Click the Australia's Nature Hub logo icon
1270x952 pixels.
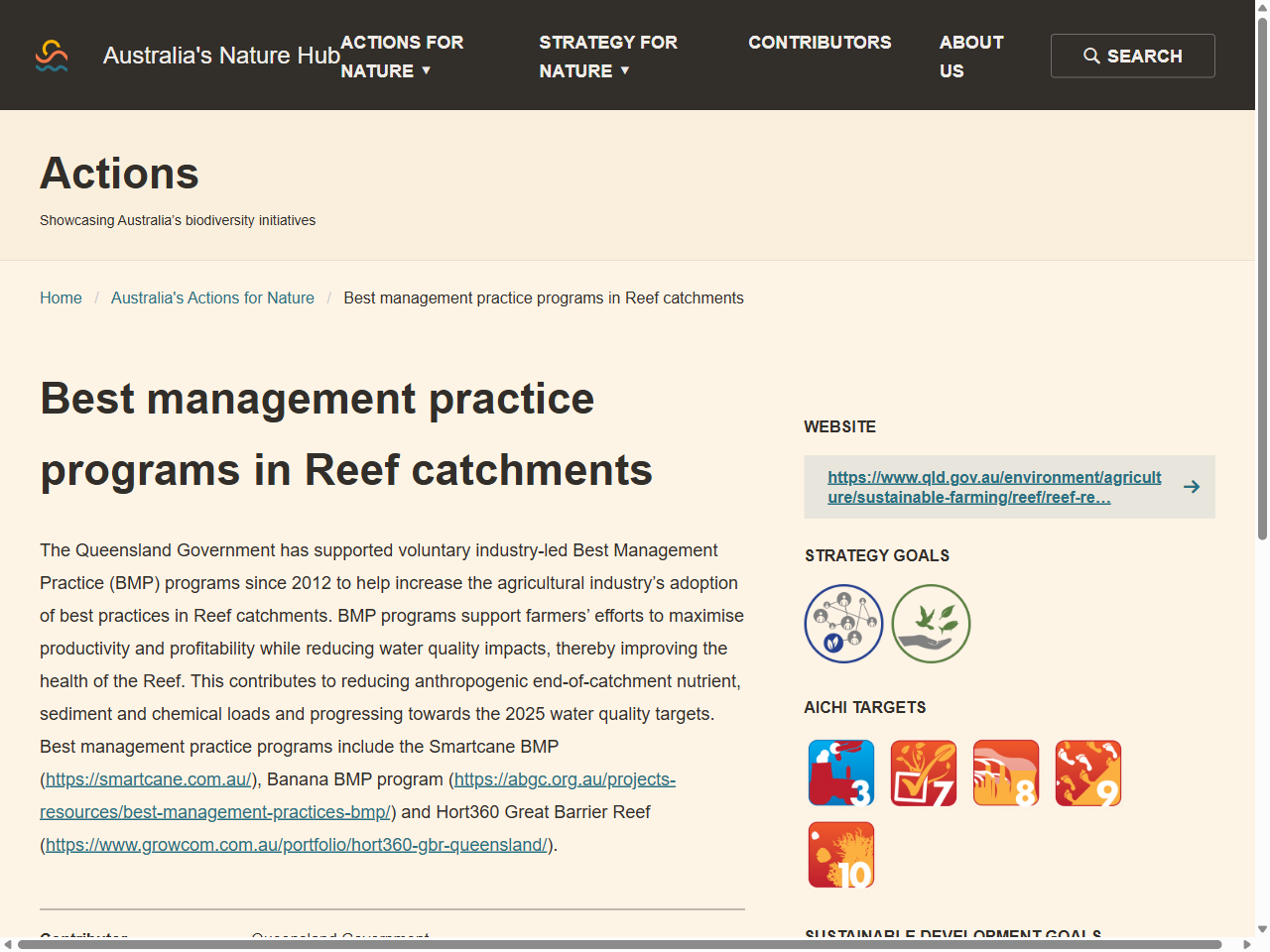[x=51, y=56]
